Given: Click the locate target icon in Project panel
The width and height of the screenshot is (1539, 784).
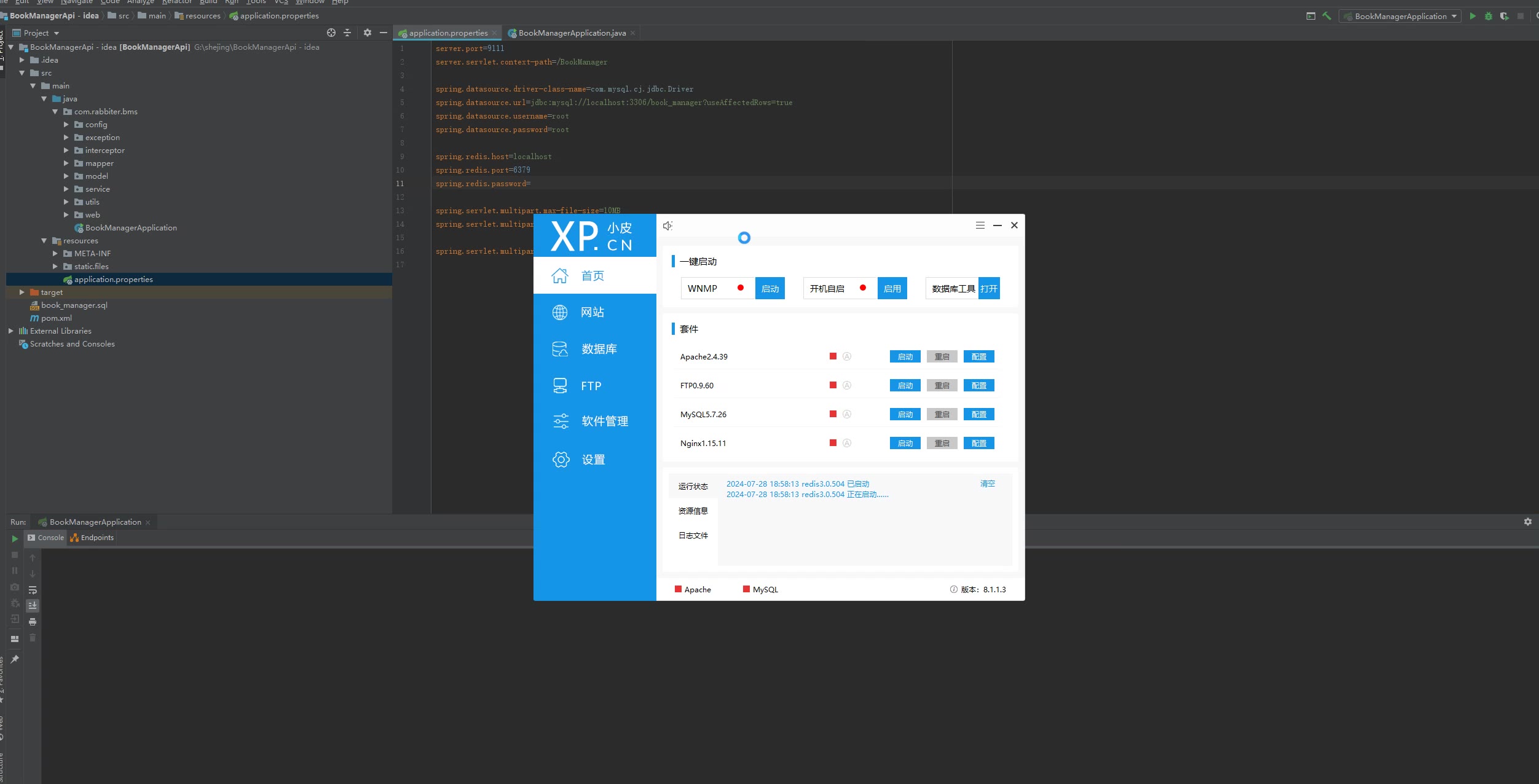Looking at the screenshot, I should 331,33.
